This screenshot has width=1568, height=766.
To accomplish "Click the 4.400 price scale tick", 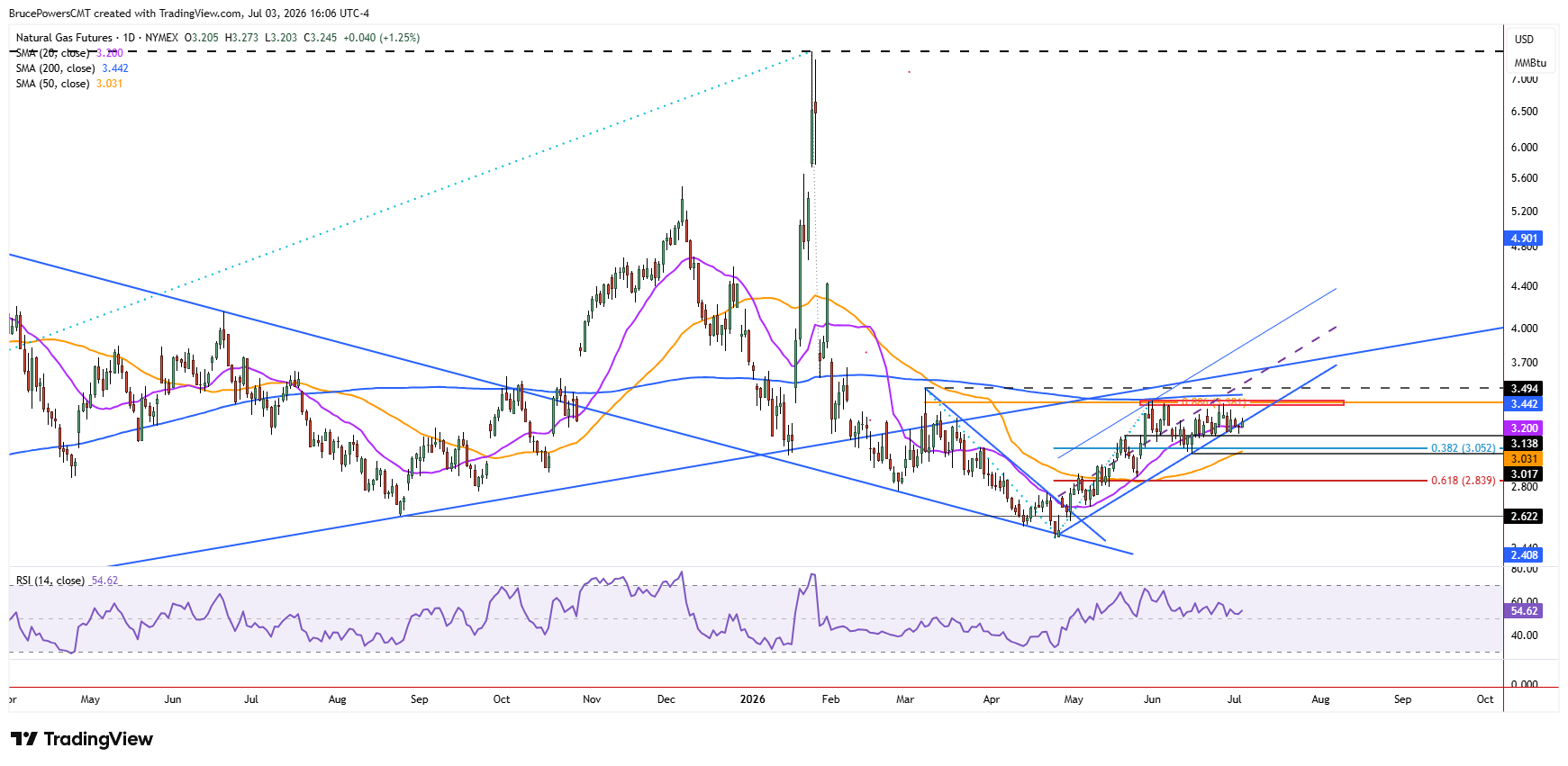I will (x=1525, y=286).
